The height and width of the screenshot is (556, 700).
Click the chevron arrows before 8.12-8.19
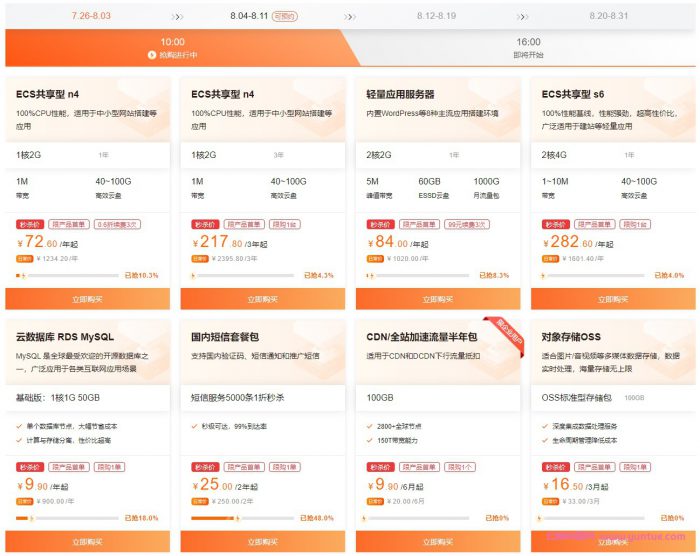point(351,16)
